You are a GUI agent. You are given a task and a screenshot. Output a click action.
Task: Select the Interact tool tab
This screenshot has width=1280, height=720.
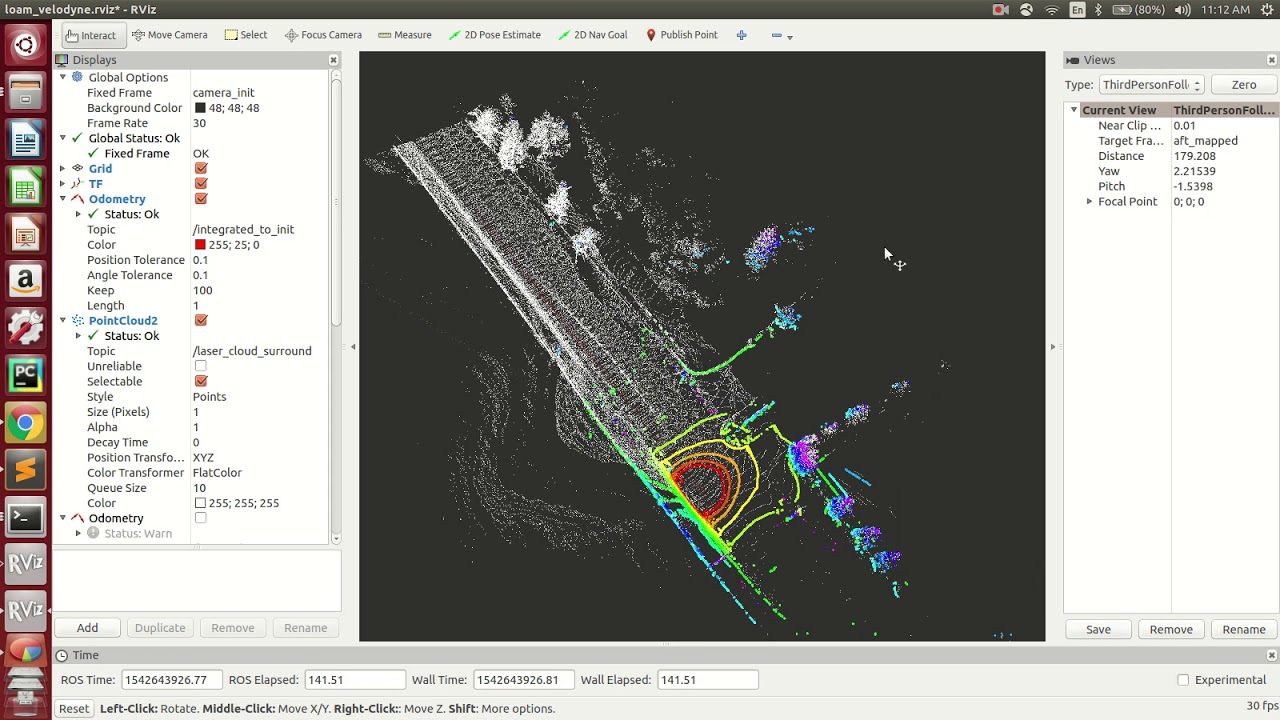pyautogui.click(x=92, y=35)
